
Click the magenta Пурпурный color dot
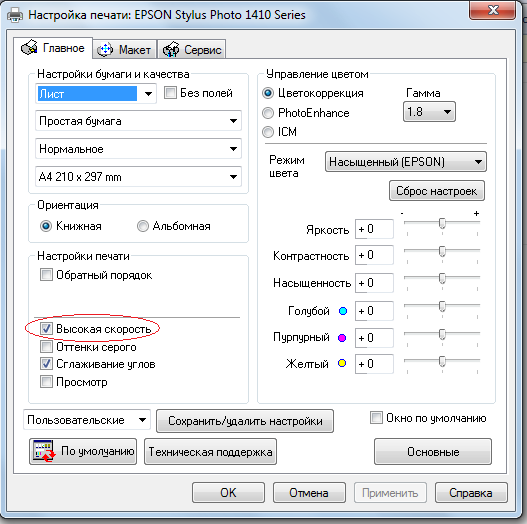pyautogui.click(x=342, y=338)
